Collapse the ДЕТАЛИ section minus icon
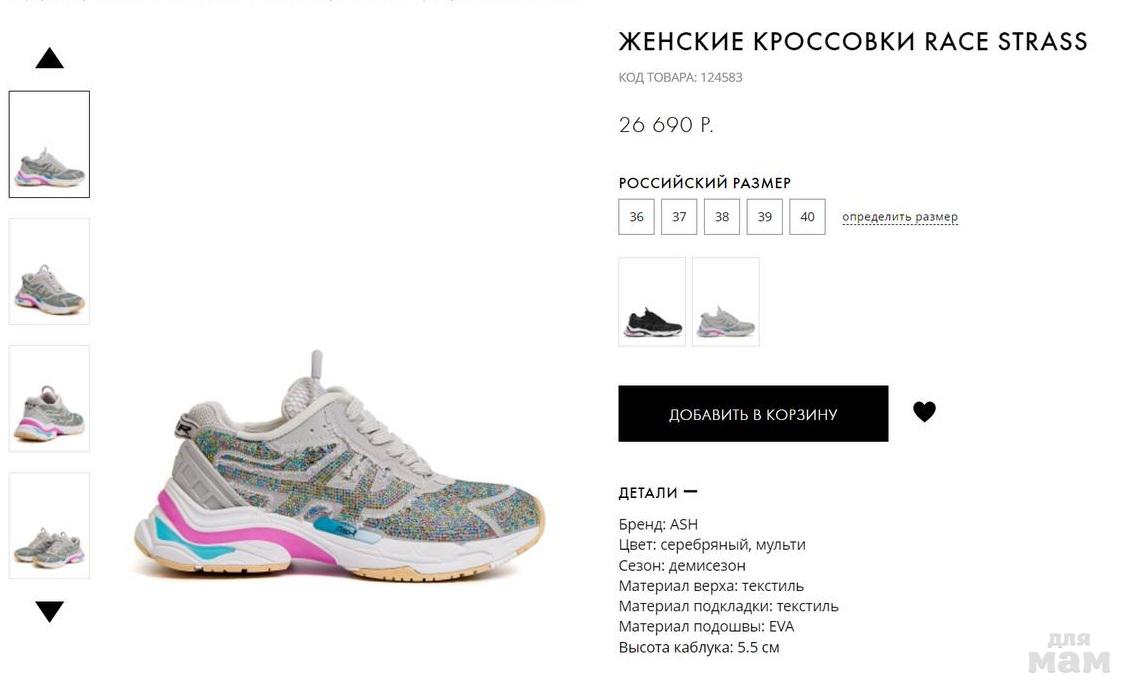The height and width of the screenshot is (690, 1128). pyautogui.click(x=690, y=492)
